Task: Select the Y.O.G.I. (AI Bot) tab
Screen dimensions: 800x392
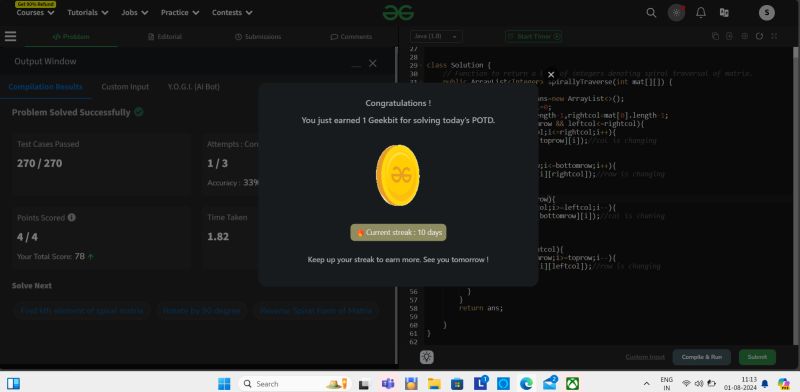Action: pyautogui.click(x=193, y=87)
